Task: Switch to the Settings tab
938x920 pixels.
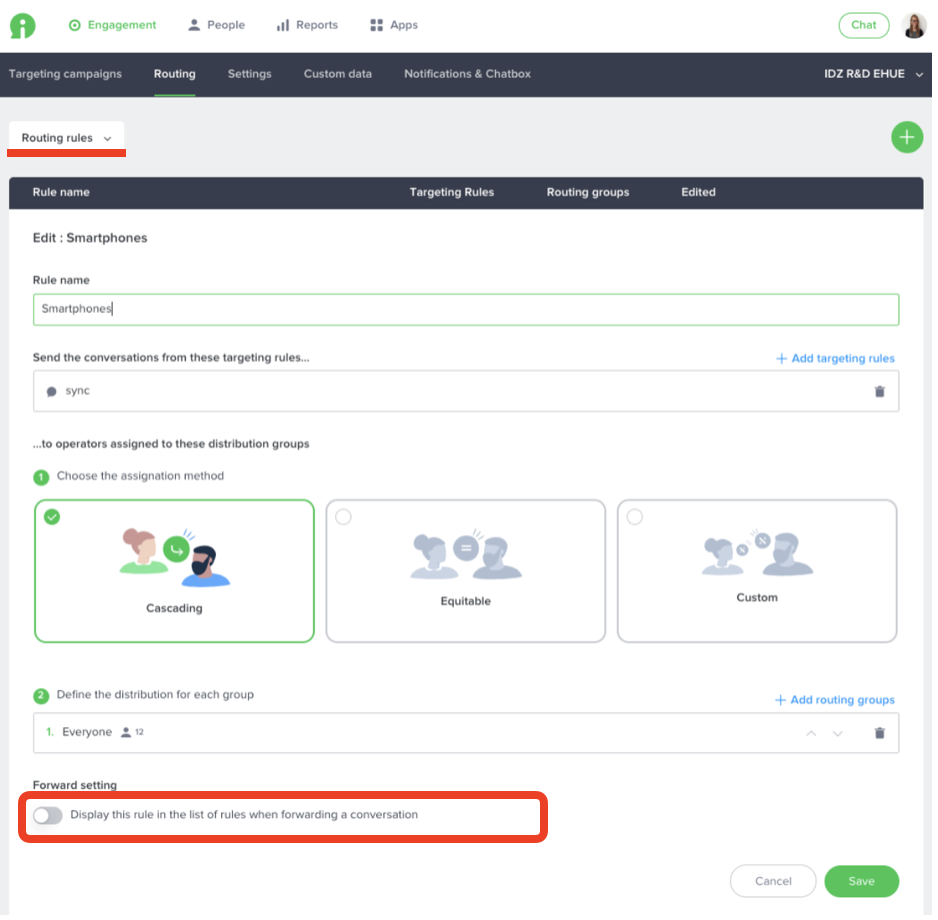Action: tap(249, 74)
